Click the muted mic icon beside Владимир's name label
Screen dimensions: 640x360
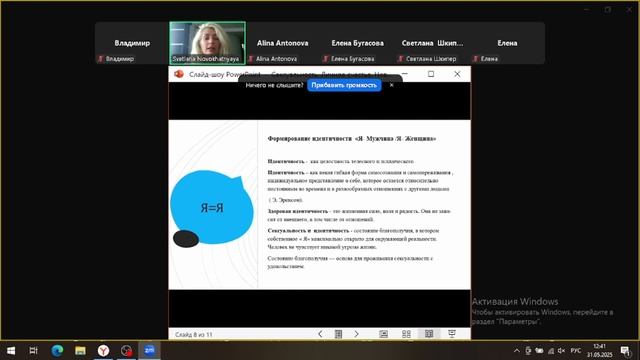coord(100,59)
